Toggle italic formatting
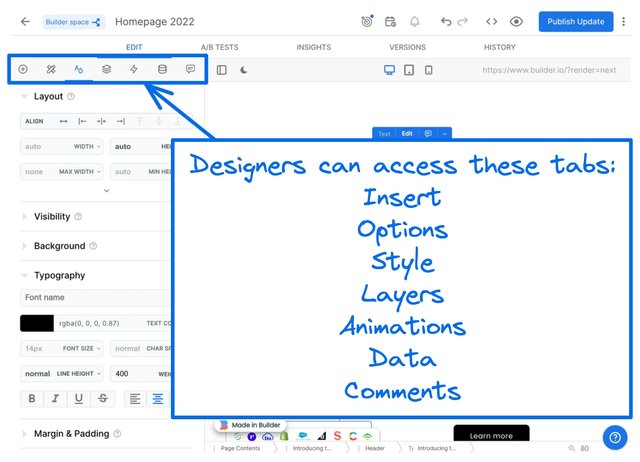 [x=56, y=399]
